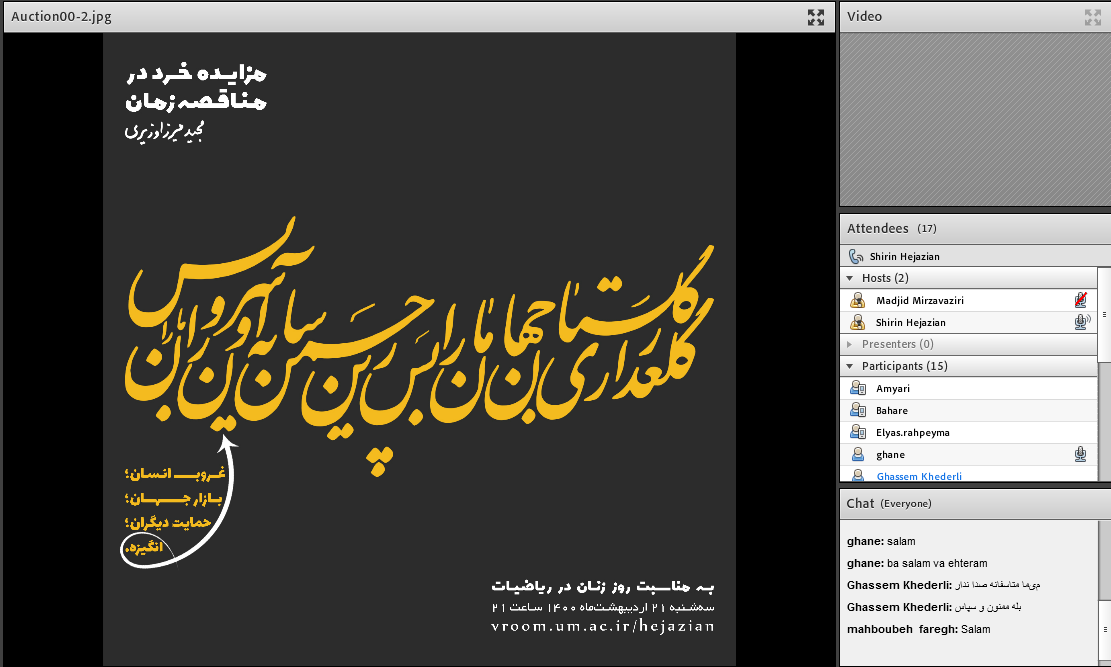Click the muted microphone icon beside Madjid Mirzavaziri
Viewport: 1111px width, 667px height.
click(1080, 300)
